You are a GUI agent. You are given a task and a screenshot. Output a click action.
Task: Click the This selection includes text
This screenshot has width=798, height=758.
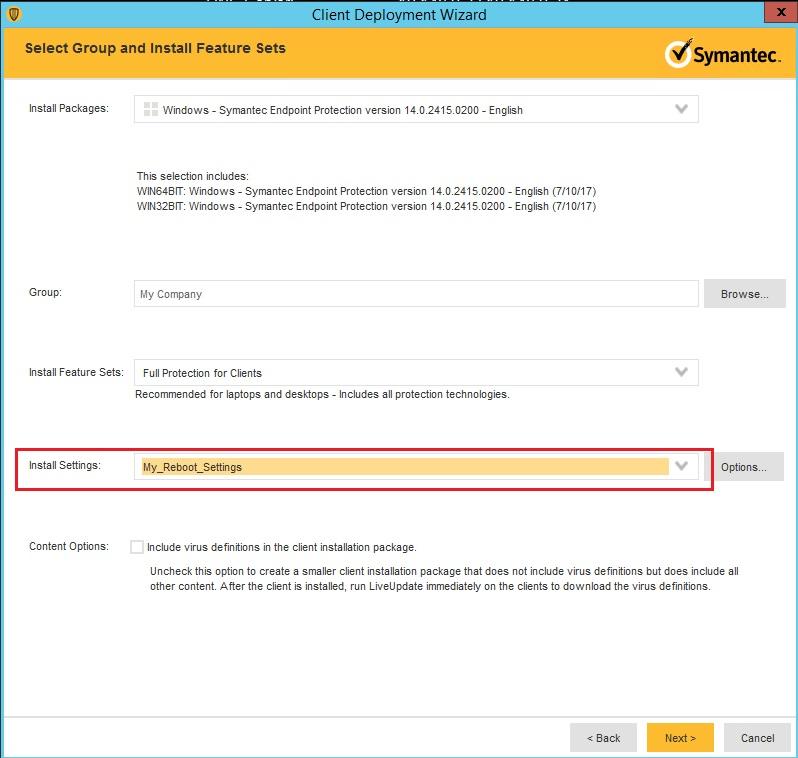pyautogui.click(x=192, y=176)
